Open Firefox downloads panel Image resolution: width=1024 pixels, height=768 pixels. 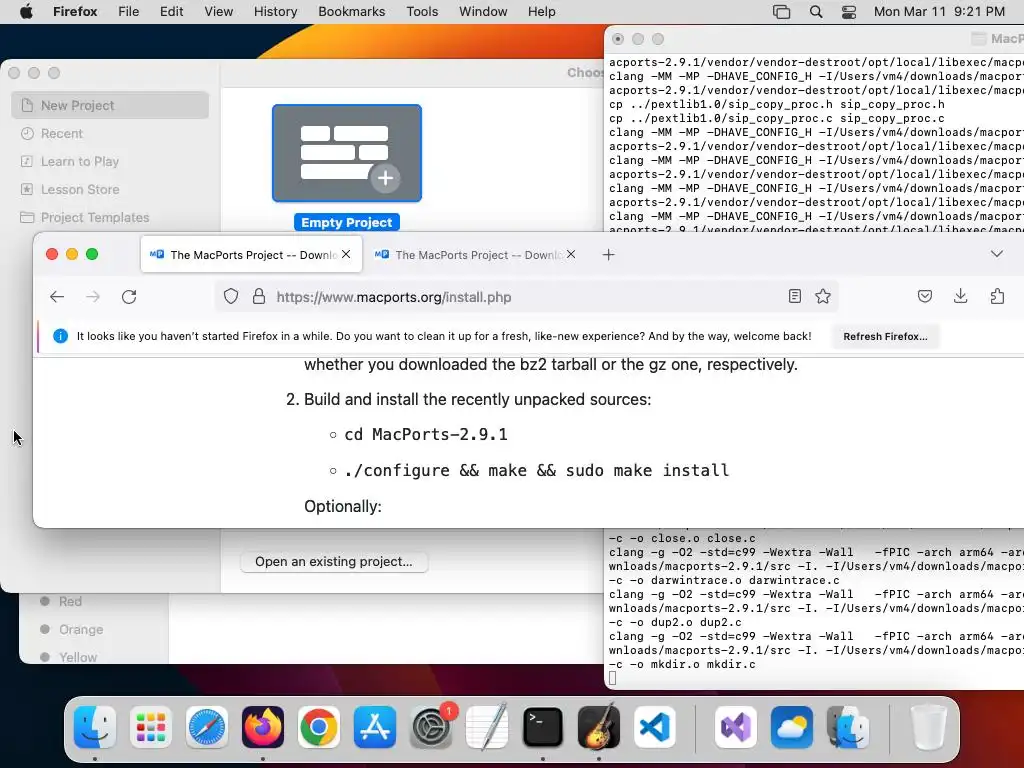pos(961,296)
